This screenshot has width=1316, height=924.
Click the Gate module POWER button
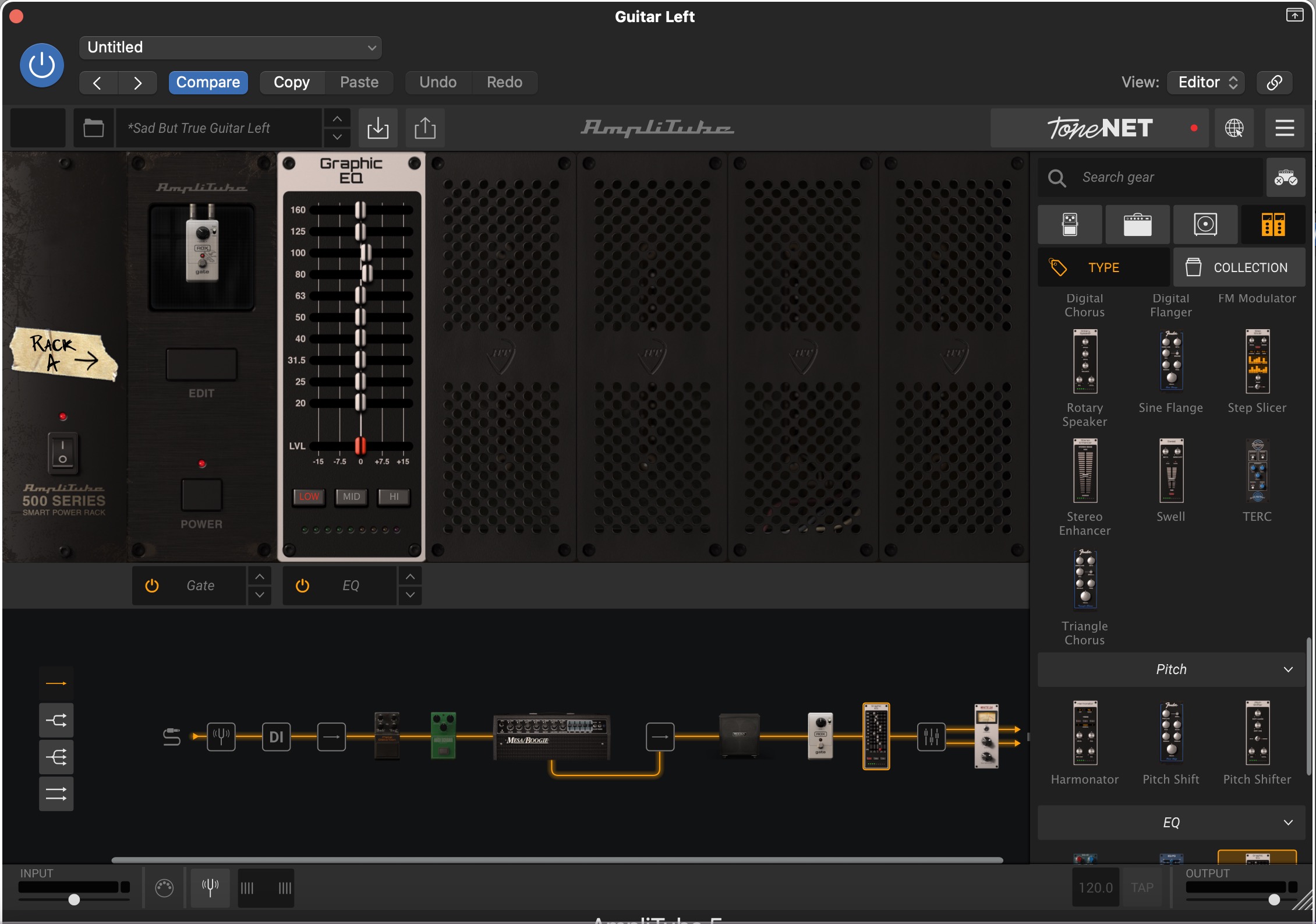(201, 495)
